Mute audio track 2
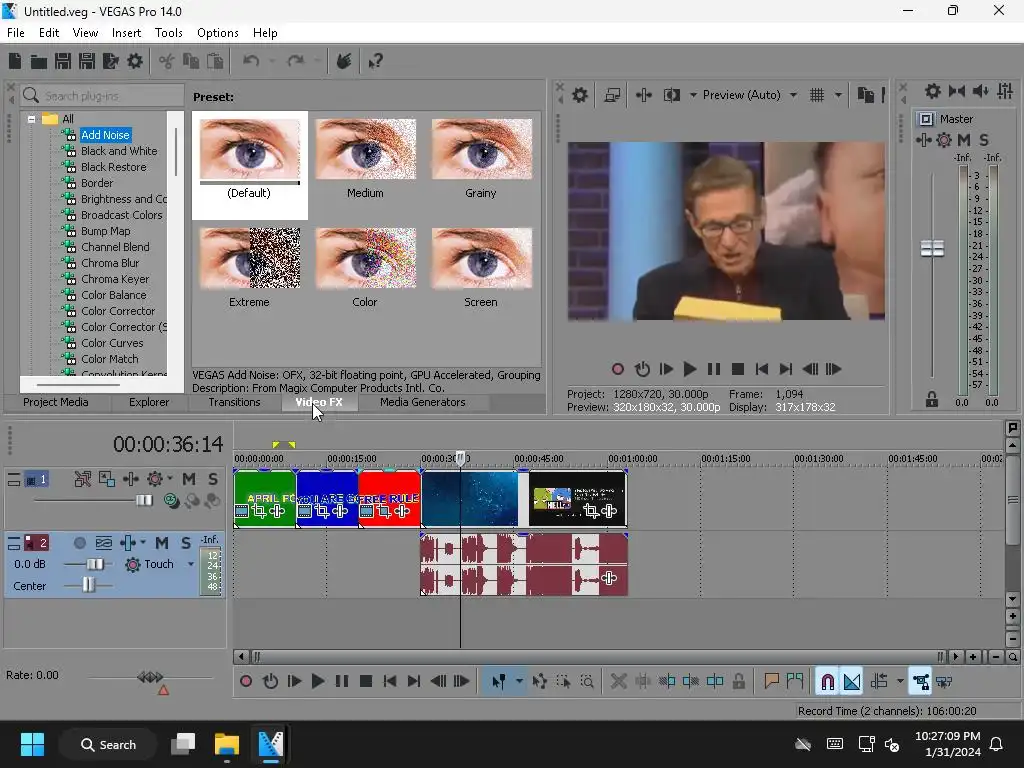The height and width of the screenshot is (768, 1024). coord(162,543)
